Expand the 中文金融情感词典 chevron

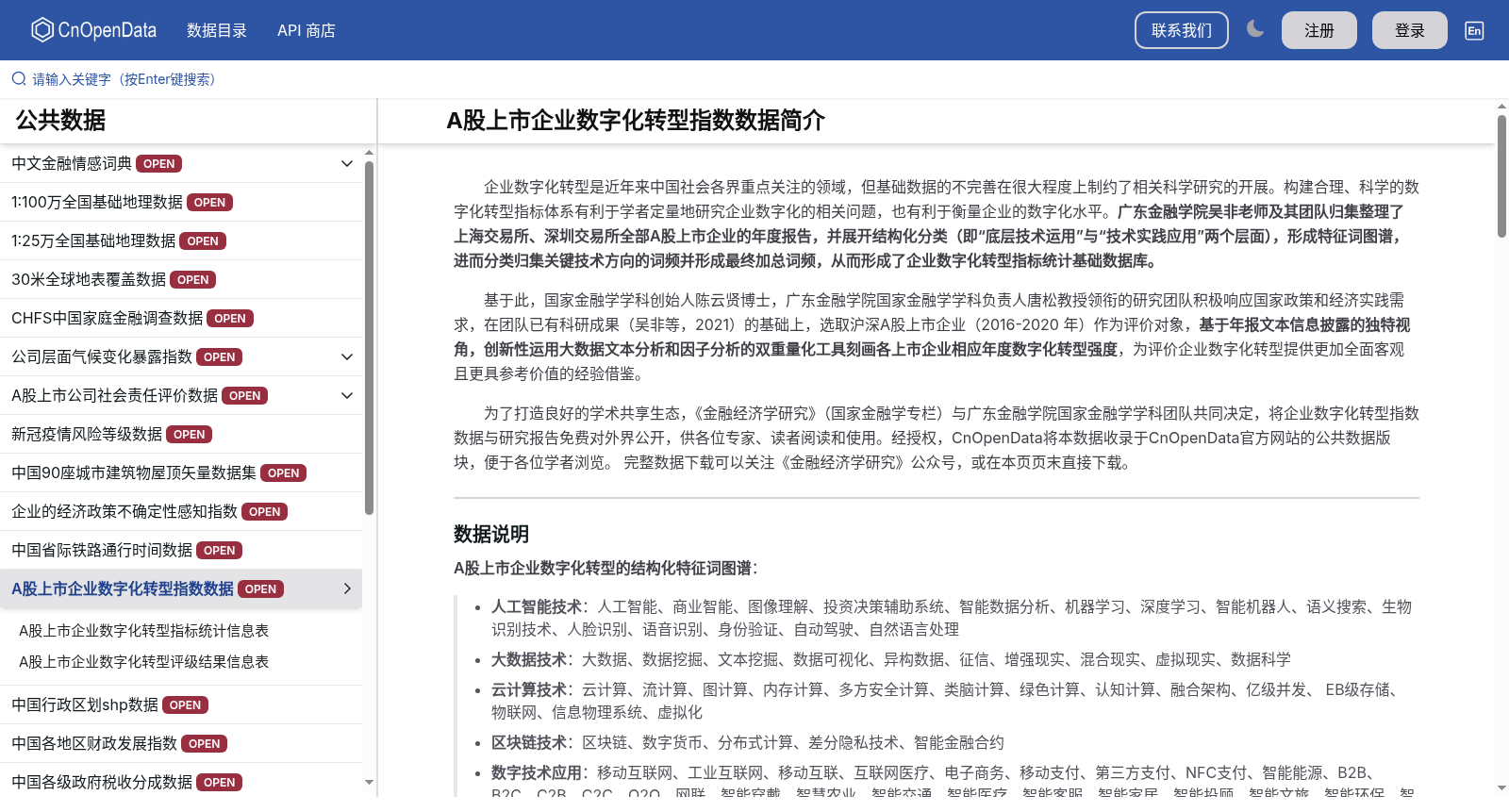click(347, 163)
